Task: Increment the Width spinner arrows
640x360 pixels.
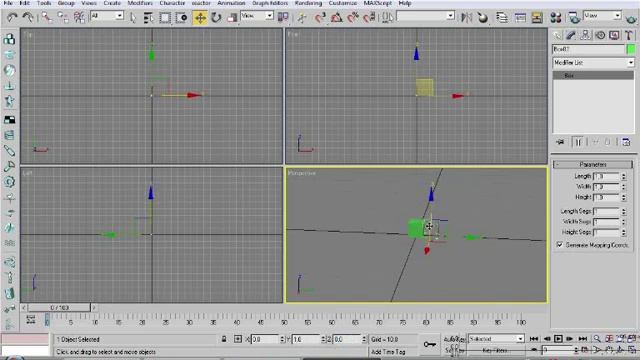Action: point(624,187)
